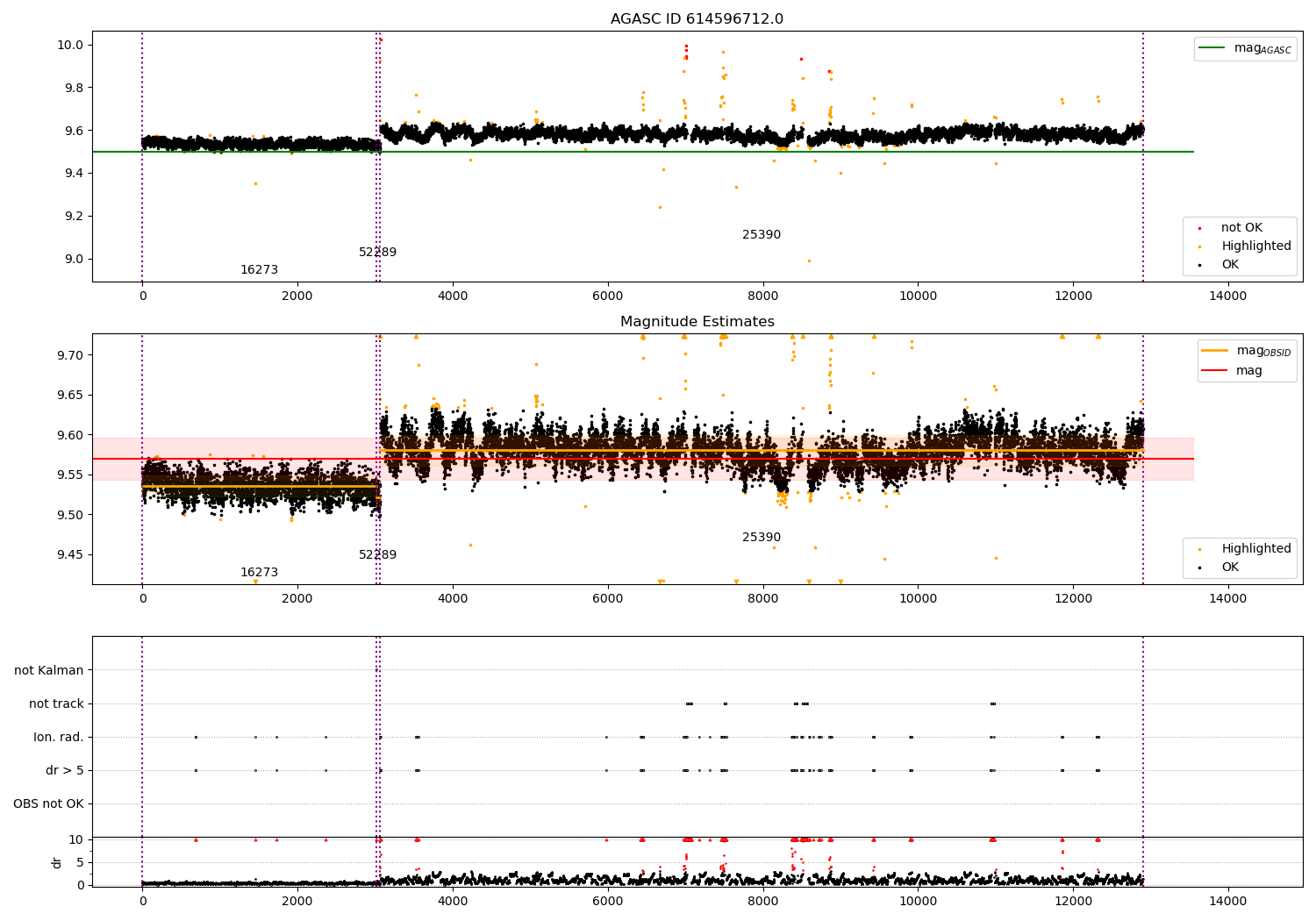Click the 16273 annotation in the Magnitude Estimates plot
The image size is (1316, 921).
pos(259,573)
